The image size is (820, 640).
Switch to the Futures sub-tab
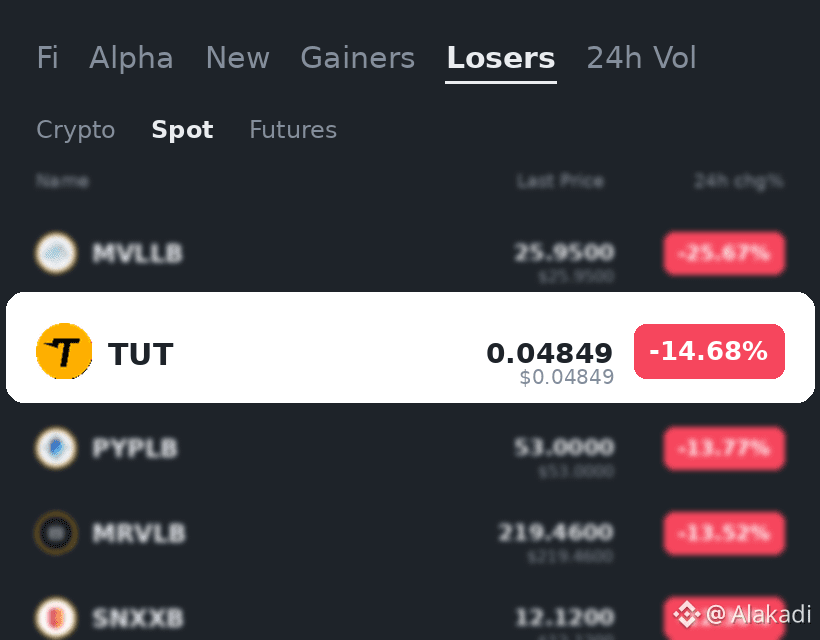pos(293,130)
